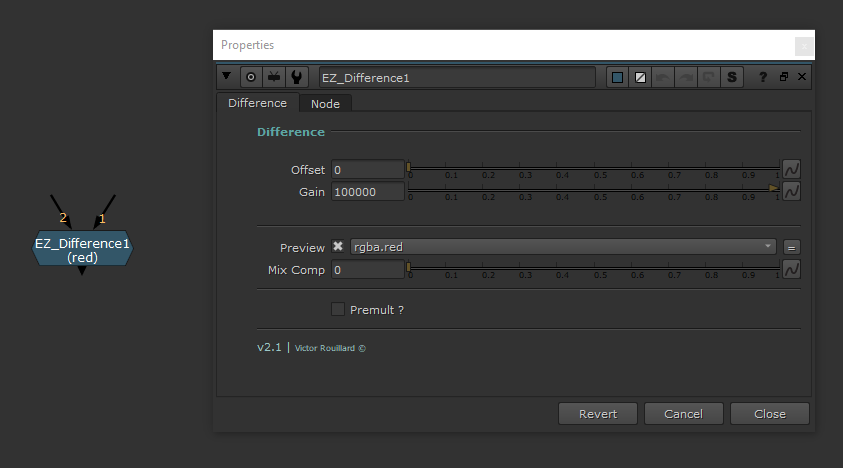Click the EZ_Difference1 node name field
The height and width of the screenshot is (468, 843).
[x=456, y=77]
